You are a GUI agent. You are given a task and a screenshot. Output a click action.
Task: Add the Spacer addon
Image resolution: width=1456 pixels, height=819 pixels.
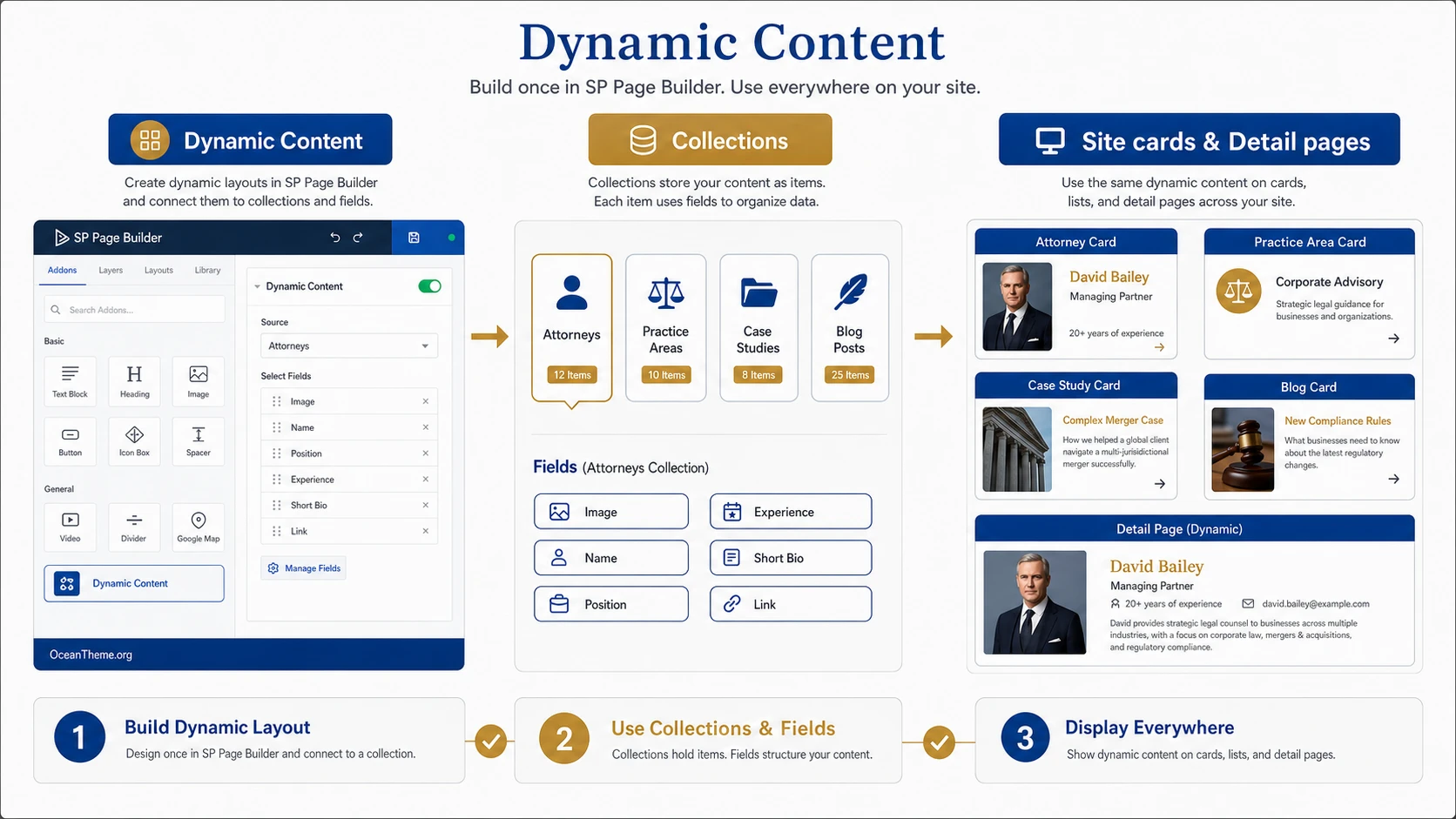(x=199, y=440)
